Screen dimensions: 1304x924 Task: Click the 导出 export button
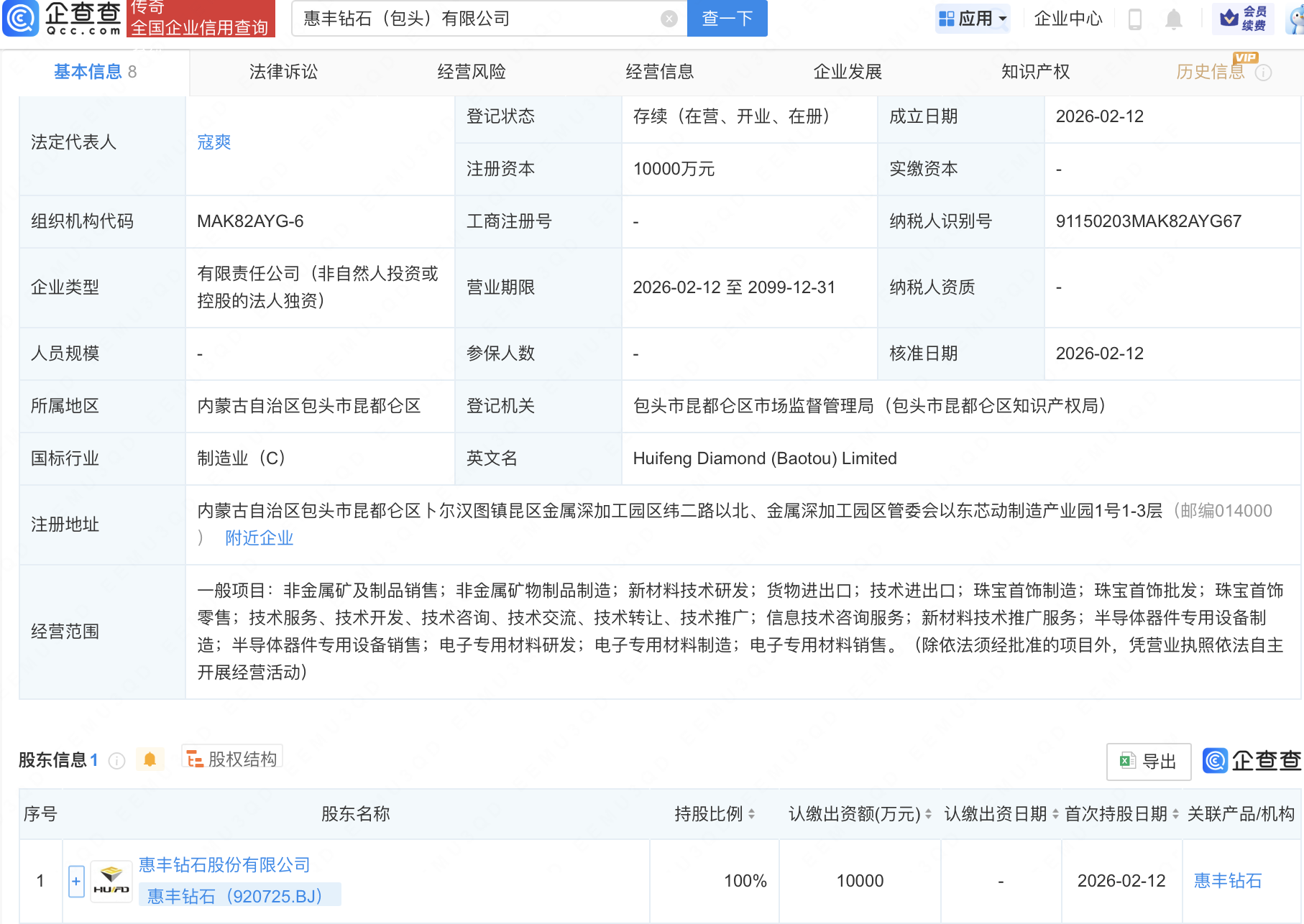(1148, 762)
